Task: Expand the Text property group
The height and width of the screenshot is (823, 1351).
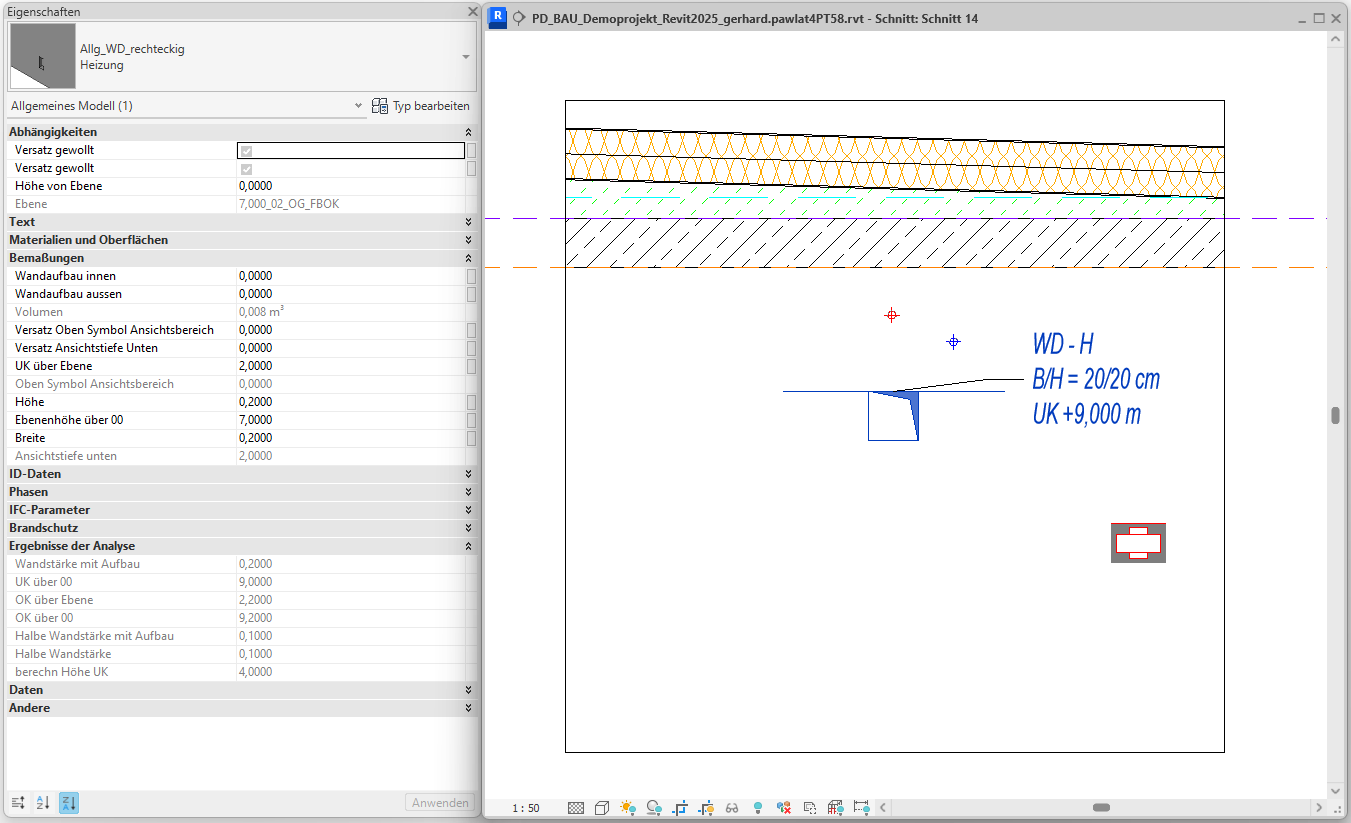Action: click(468, 222)
